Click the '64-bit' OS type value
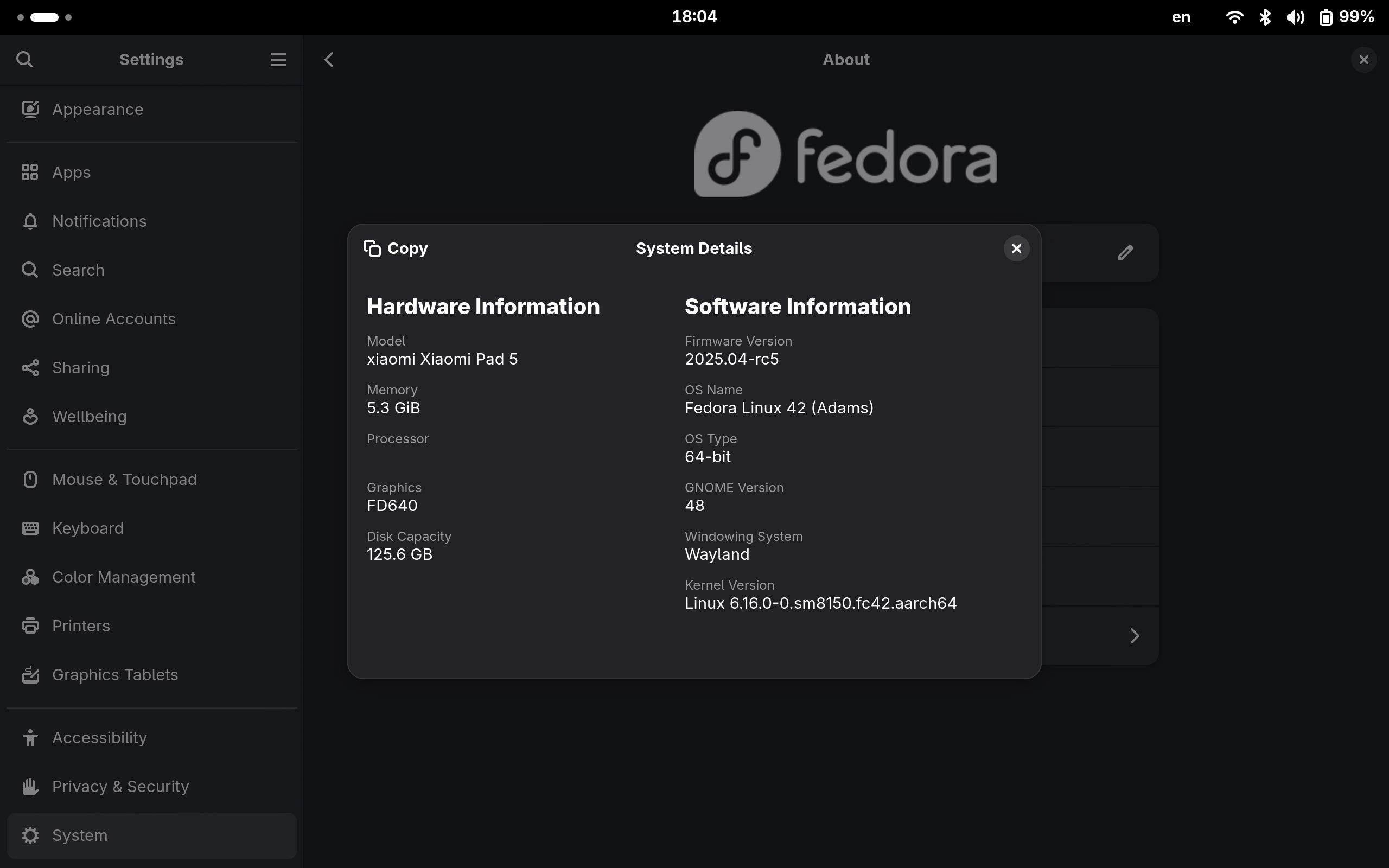The height and width of the screenshot is (868, 1389). click(708, 457)
